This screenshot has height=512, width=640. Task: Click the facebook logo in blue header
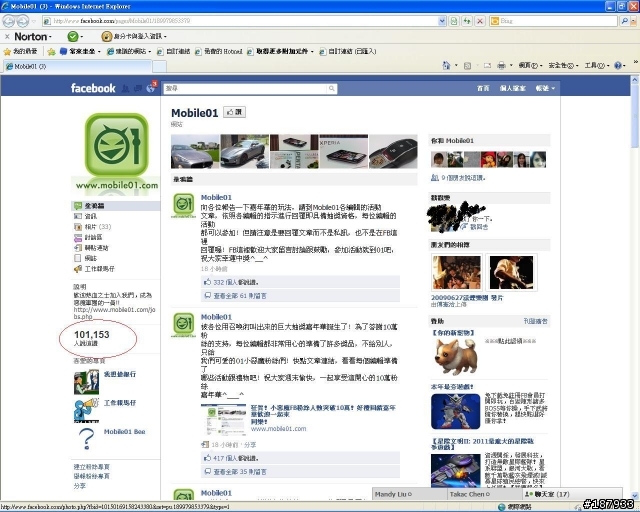pyautogui.click(x=93, y=88)
